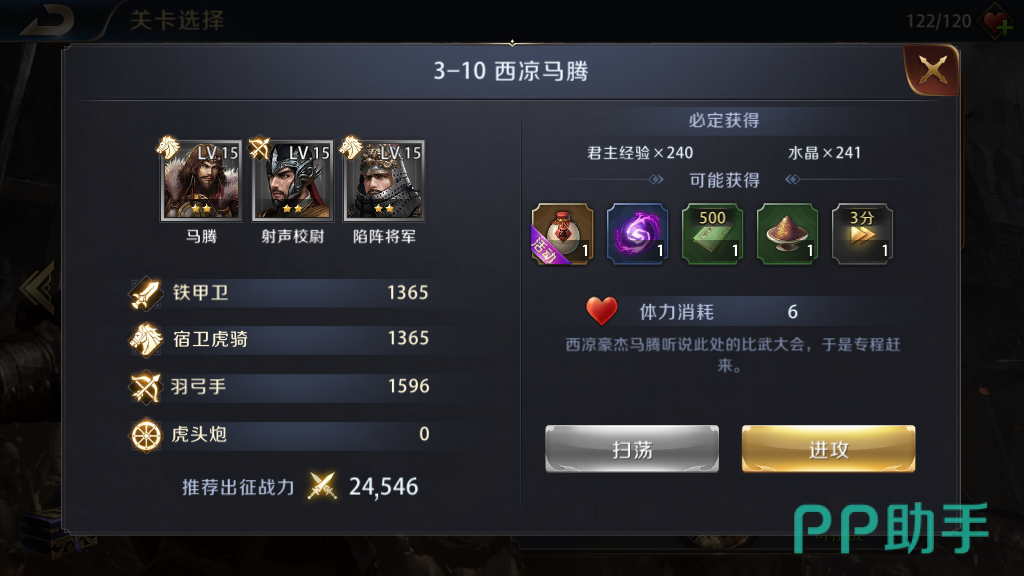Select the 陷阵将军 general portrait
This screenshot has width=1024, height=576.
tap(384, 181)
